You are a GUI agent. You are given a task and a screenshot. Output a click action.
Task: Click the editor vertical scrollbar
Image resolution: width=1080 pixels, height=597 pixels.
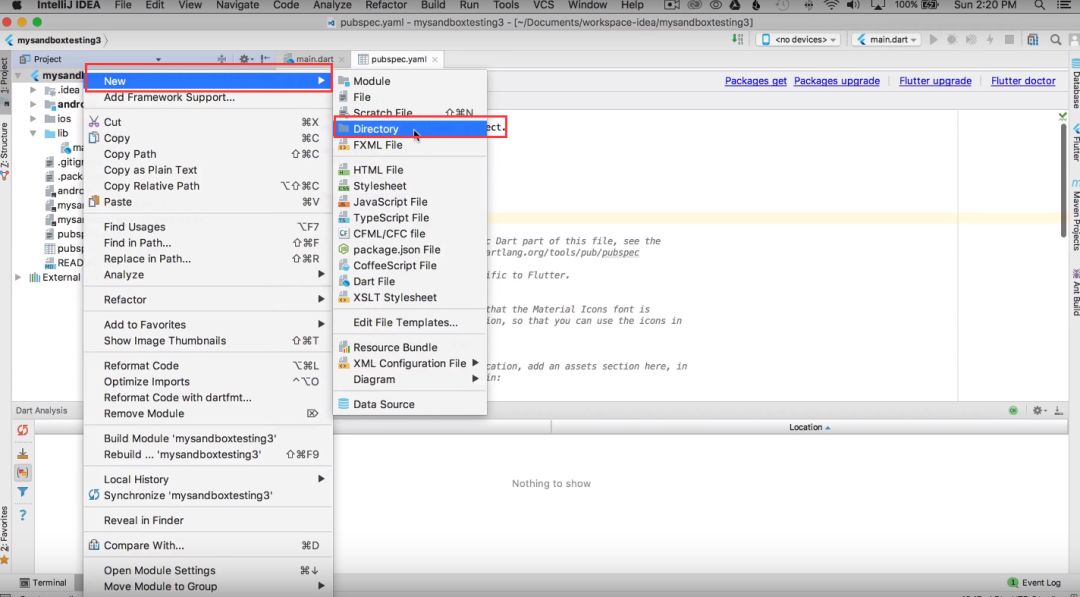[1064, 180]
